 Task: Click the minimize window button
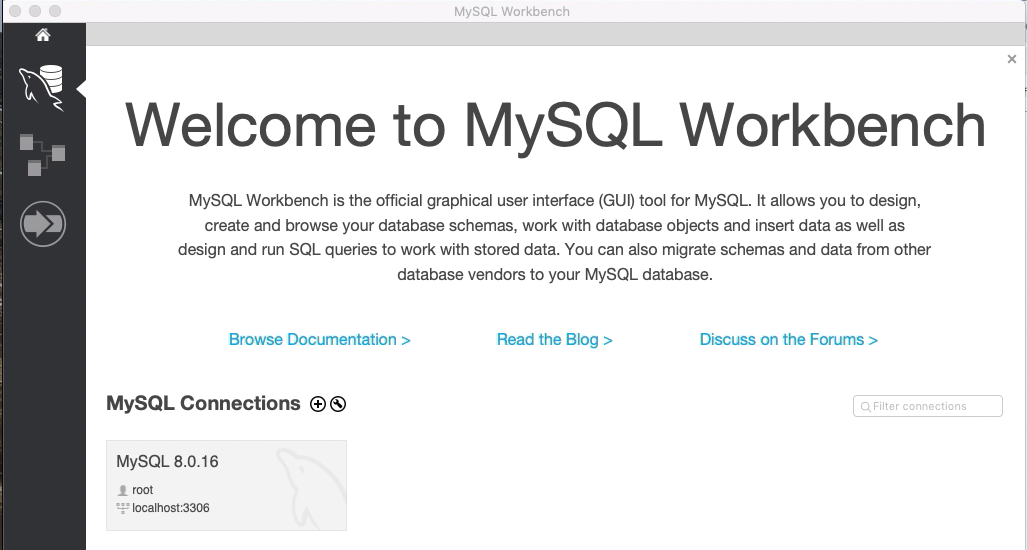tap(35, 11)
